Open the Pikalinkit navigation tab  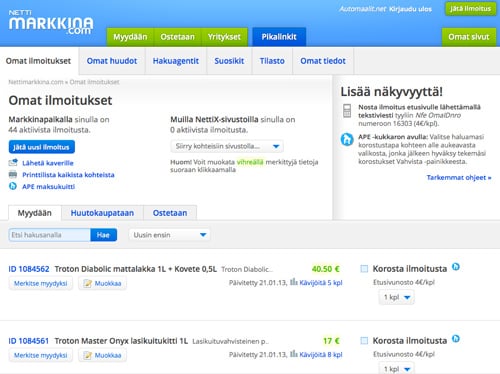pyautogui.click(x=279, y=37)
